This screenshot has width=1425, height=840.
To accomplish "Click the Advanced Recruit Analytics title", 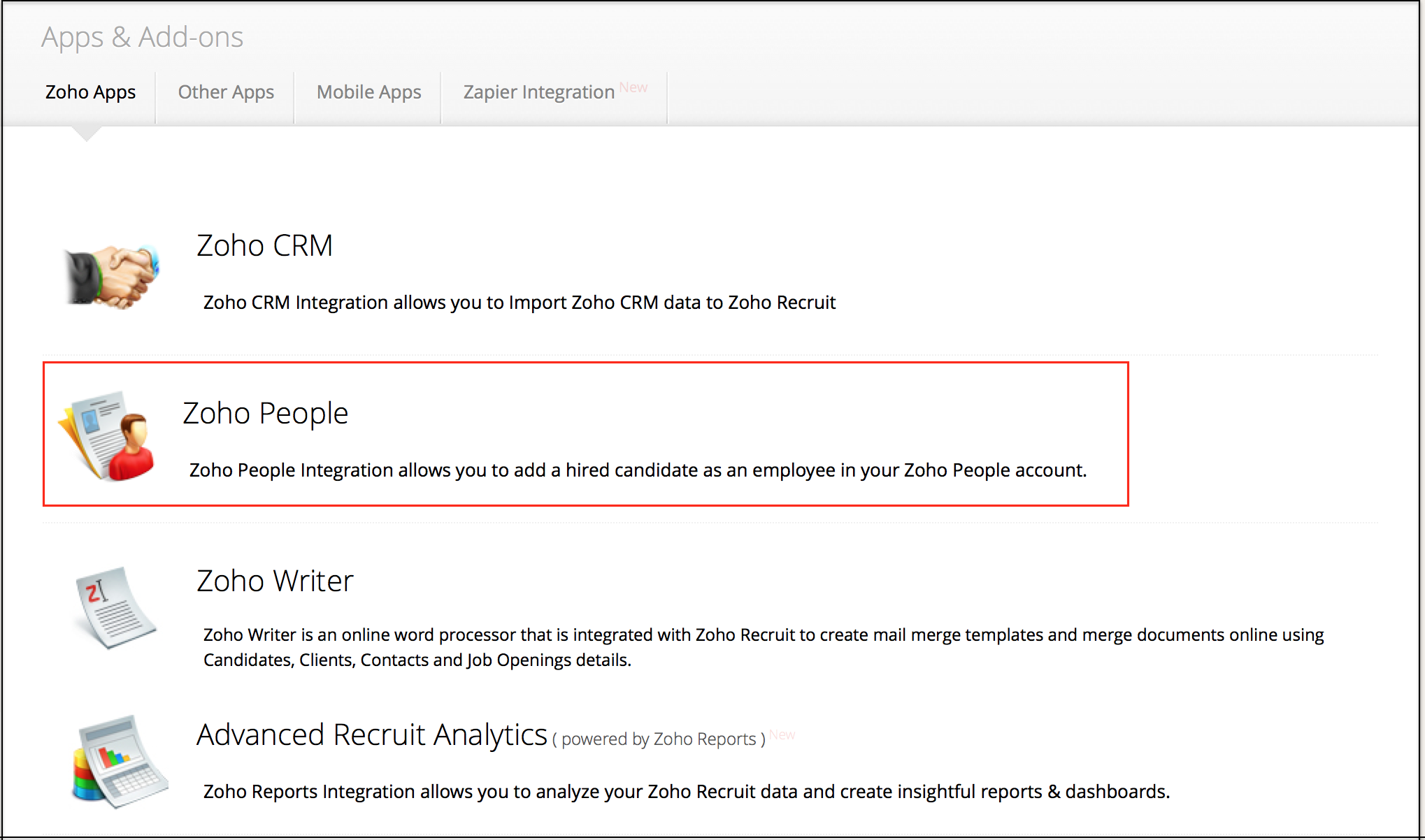I will tap(371, 734).
